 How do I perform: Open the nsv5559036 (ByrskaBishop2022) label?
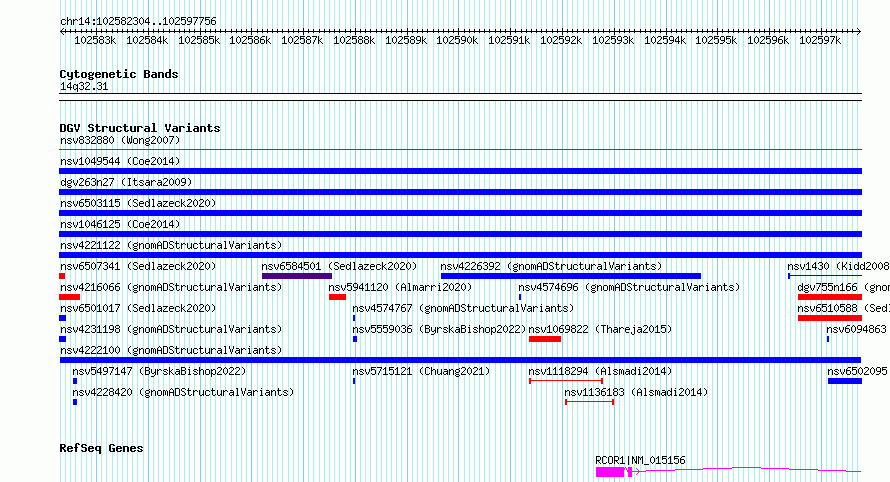[439, 329]
